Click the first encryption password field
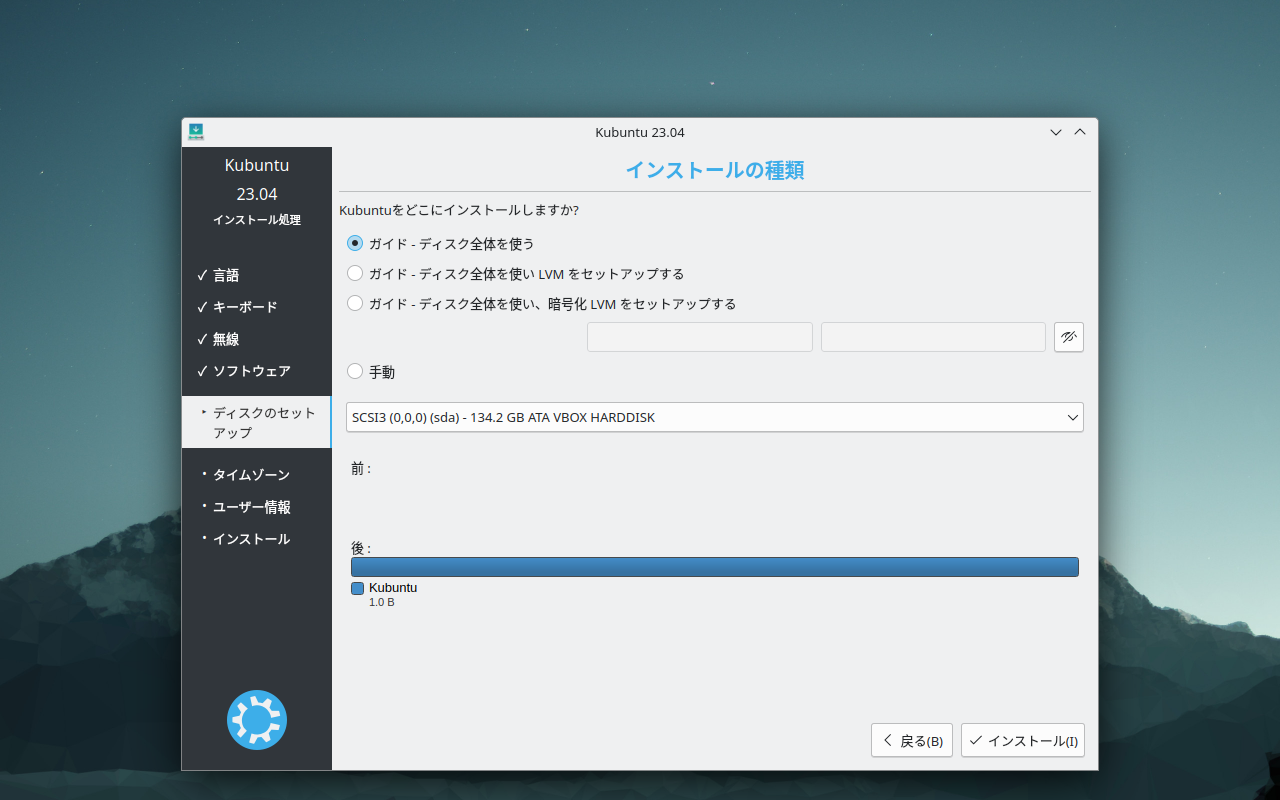 (x=700, y=337)
